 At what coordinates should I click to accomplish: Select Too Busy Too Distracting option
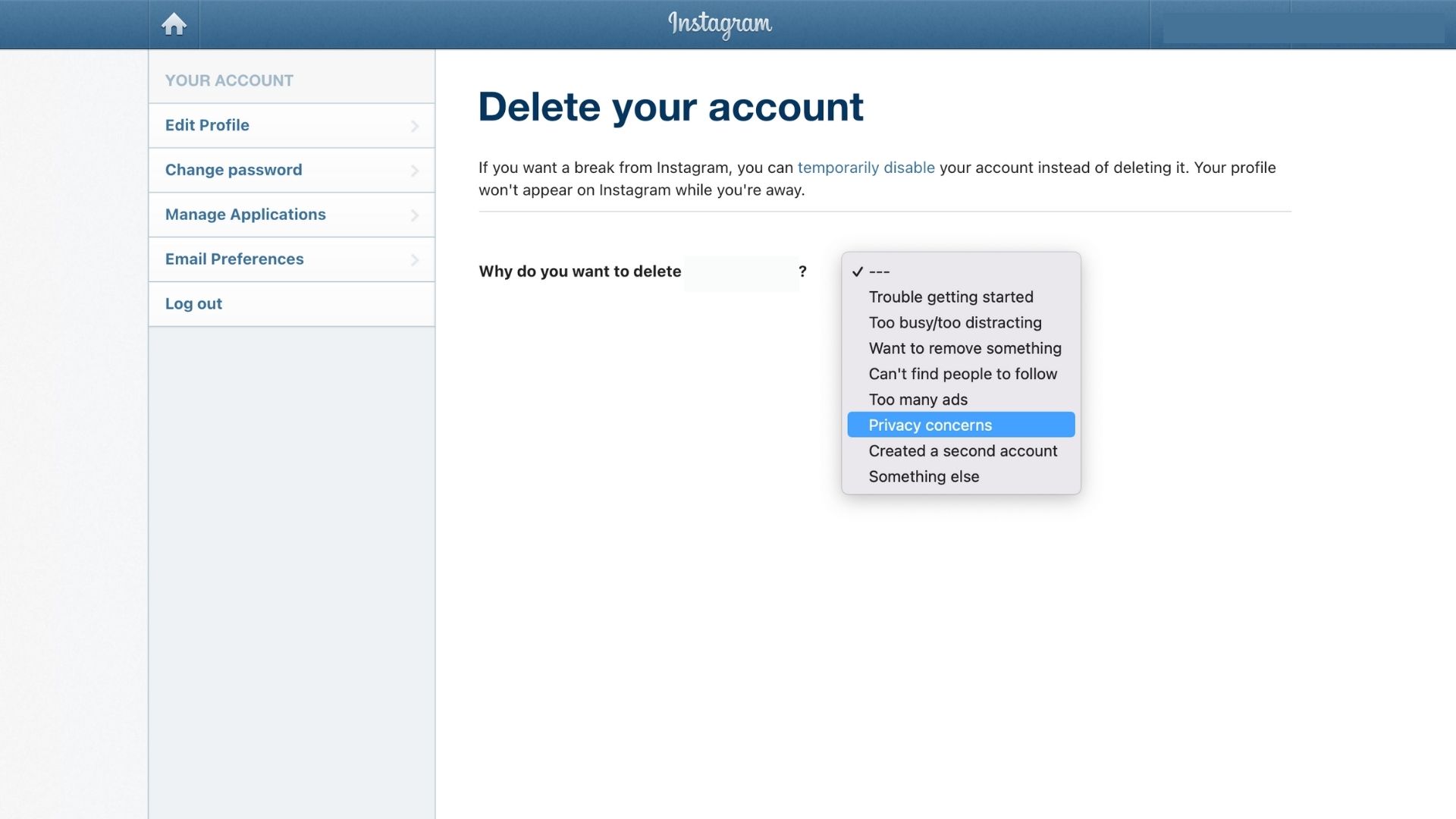click(x=955, y=322)
